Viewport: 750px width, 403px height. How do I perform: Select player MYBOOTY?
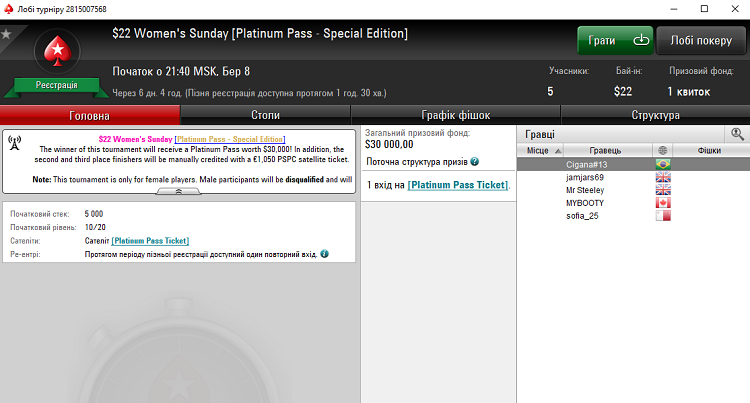585,203
